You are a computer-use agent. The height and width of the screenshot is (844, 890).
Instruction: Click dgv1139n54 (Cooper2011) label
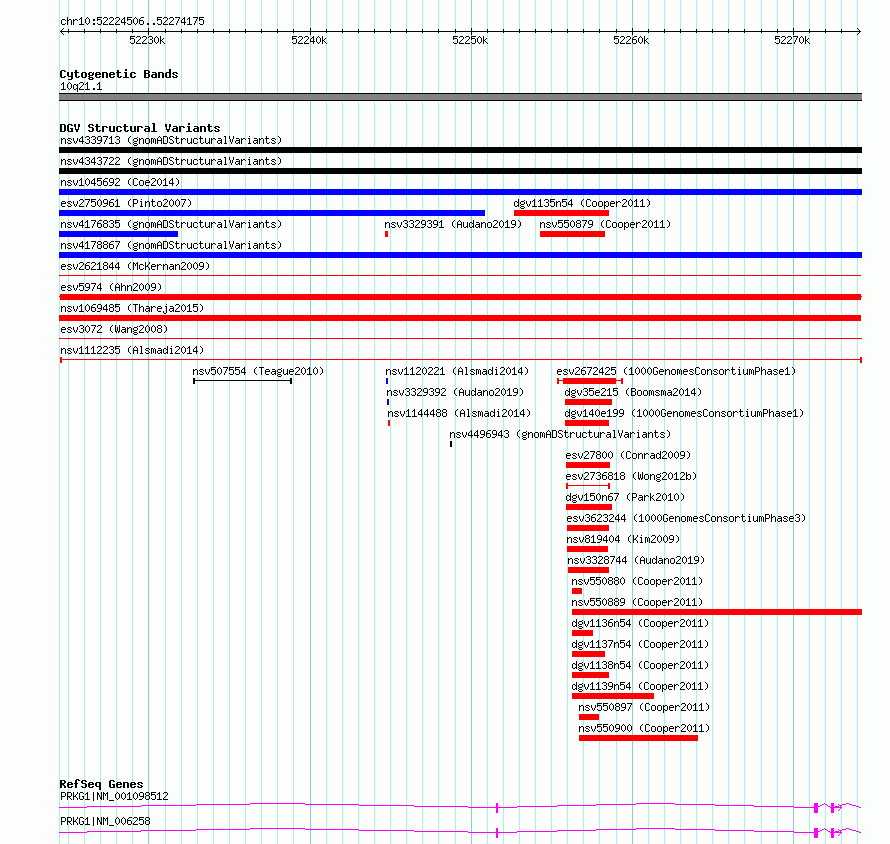(640, 686)
